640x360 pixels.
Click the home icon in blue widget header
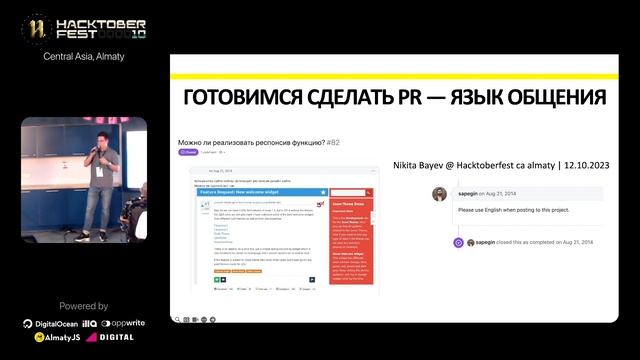pyautogui.click(x=323, y=192)
